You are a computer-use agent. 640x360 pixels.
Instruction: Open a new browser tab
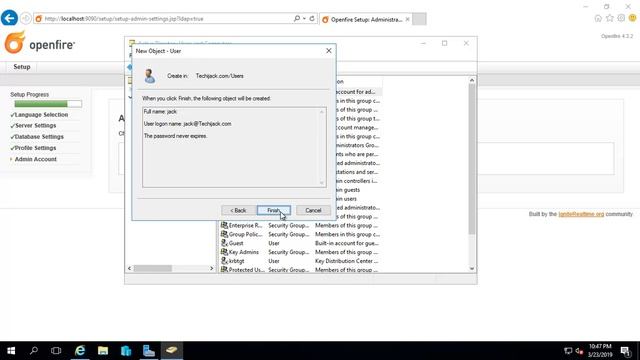point(419,19)
